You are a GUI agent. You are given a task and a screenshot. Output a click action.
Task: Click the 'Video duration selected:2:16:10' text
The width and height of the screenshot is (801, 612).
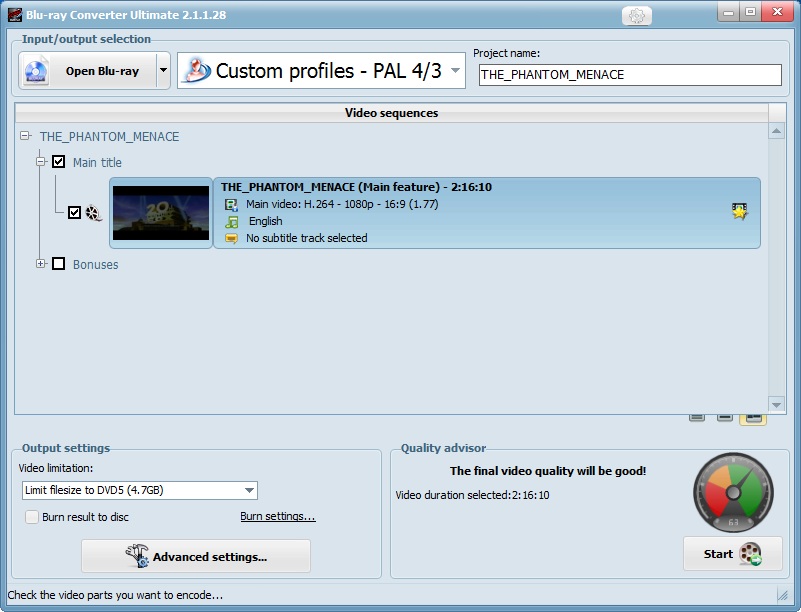(x=472, y=495)
